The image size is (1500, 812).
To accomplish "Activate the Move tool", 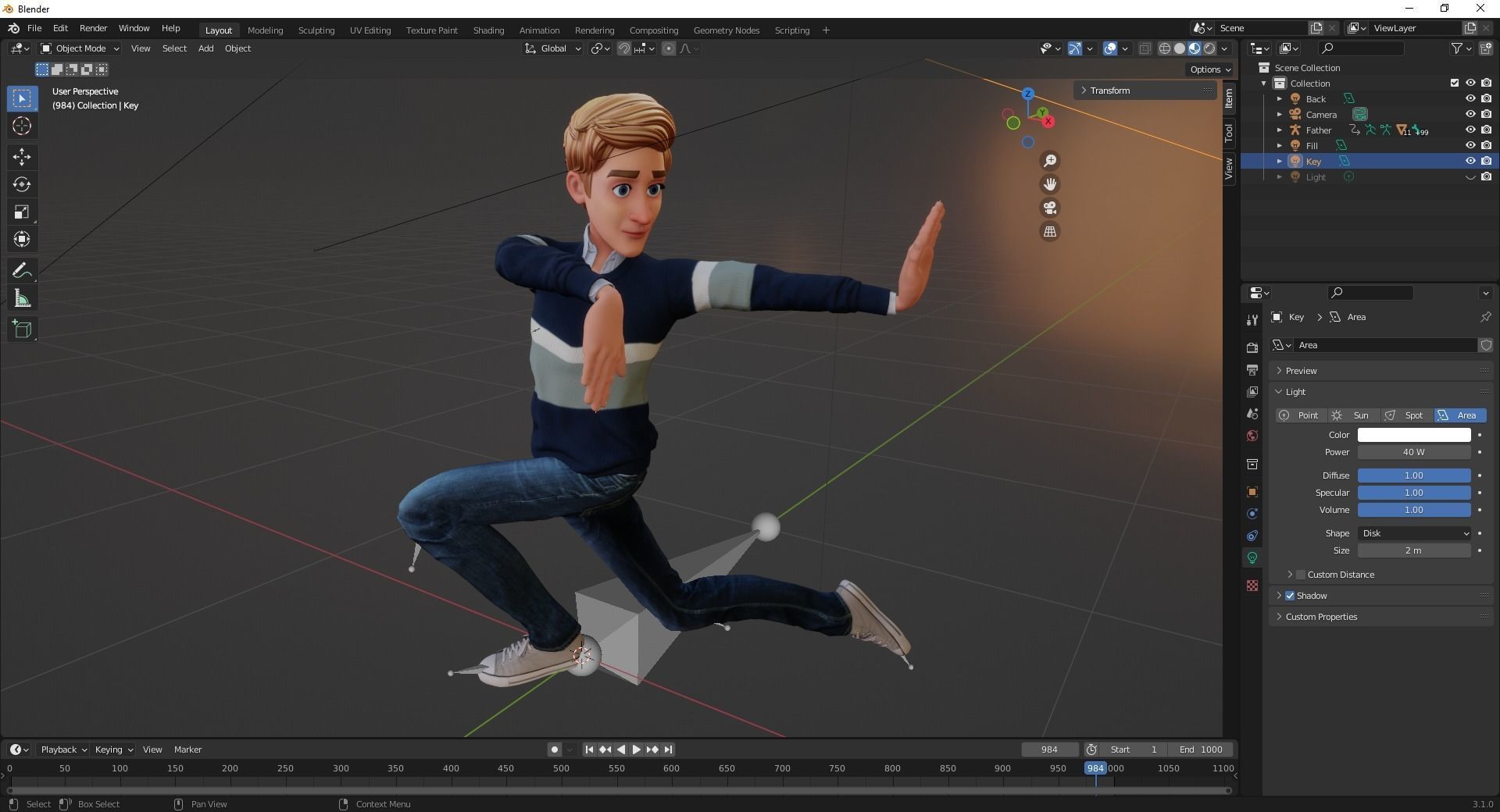I will point(22,157).
